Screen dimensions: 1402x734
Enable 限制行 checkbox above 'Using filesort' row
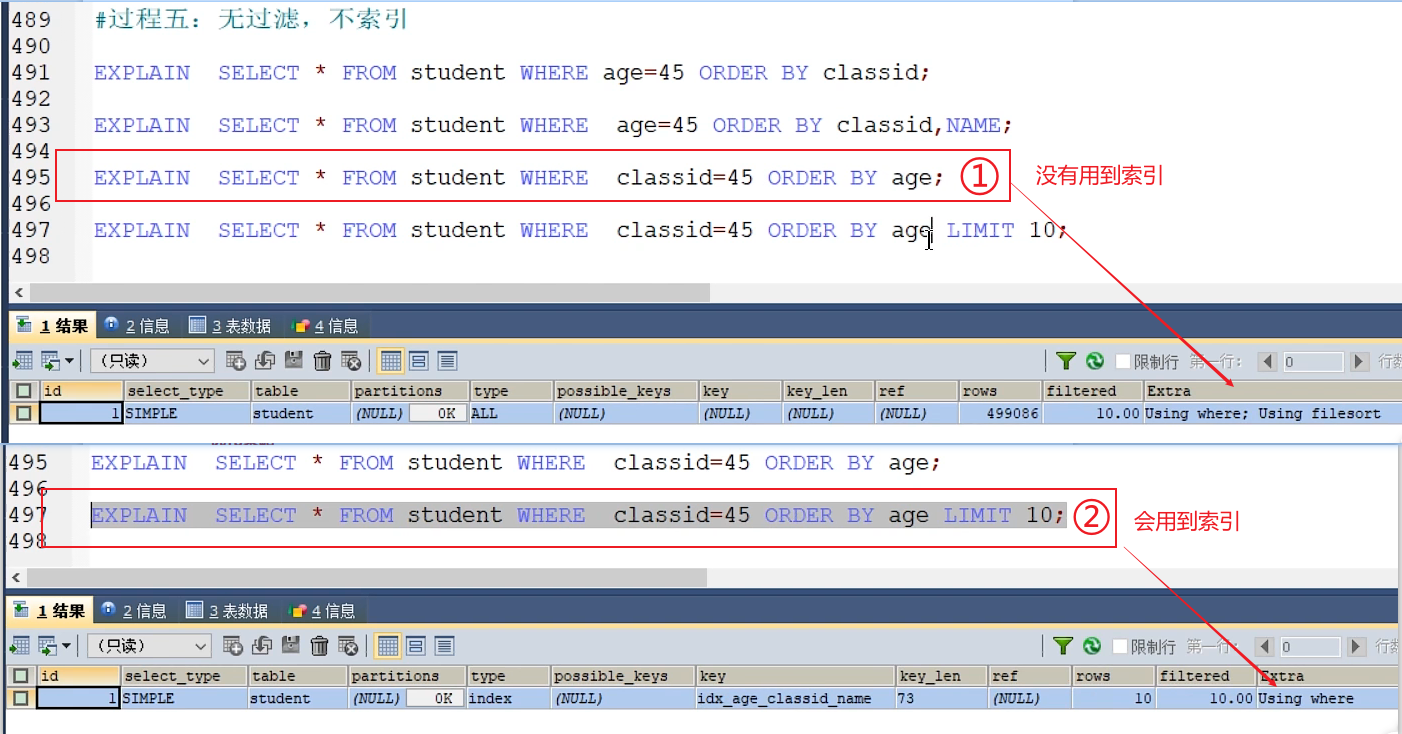1122,362
